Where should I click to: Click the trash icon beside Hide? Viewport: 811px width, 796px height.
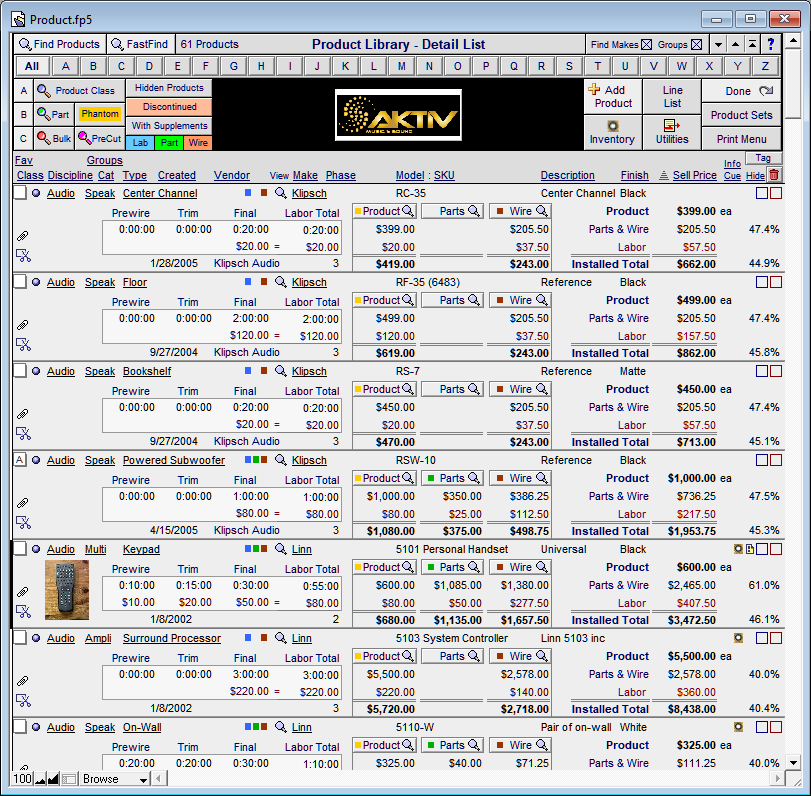774,175
